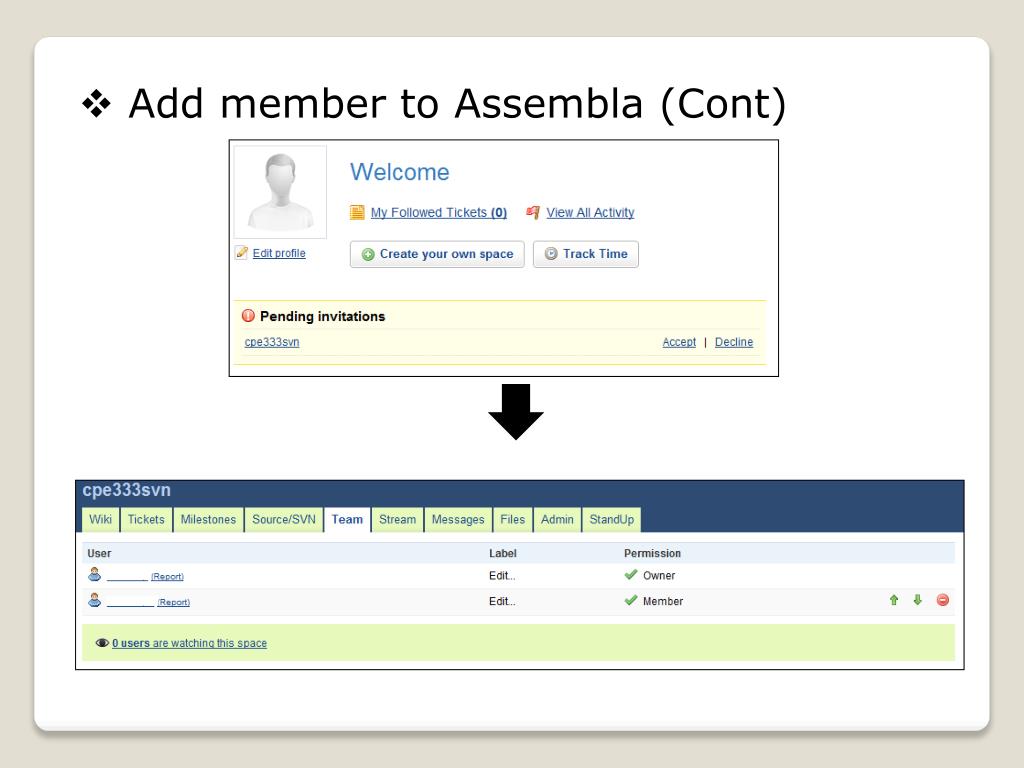
Task: Edit the label for the Owner row
Action: 502,576
